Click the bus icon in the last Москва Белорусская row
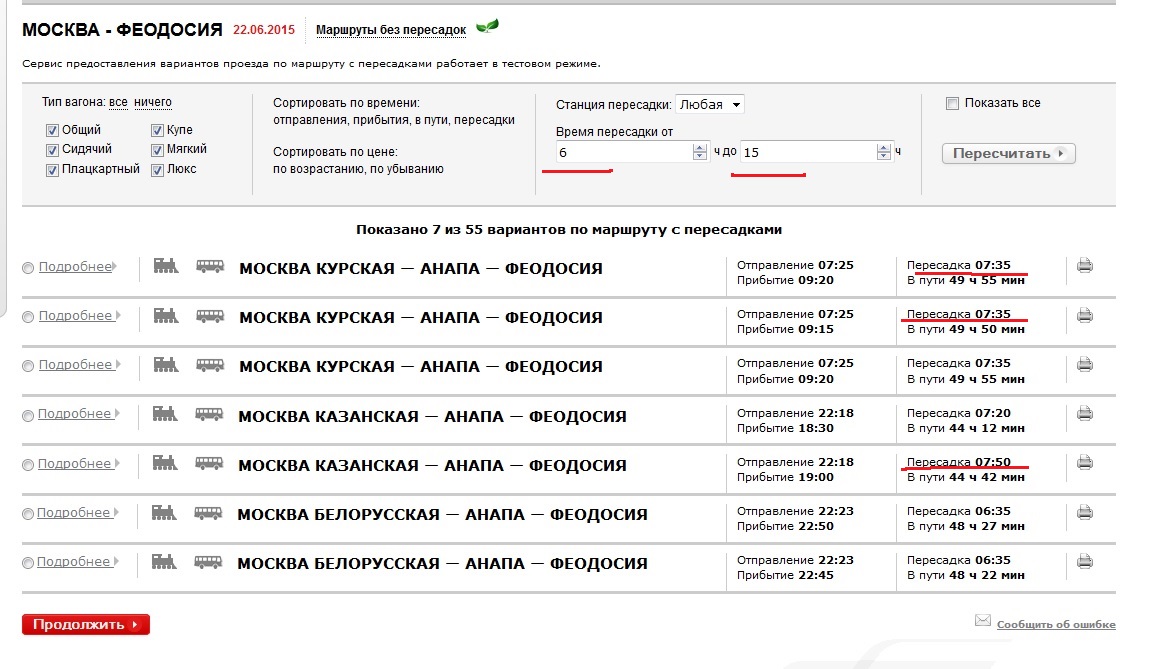 click(209, 562)
